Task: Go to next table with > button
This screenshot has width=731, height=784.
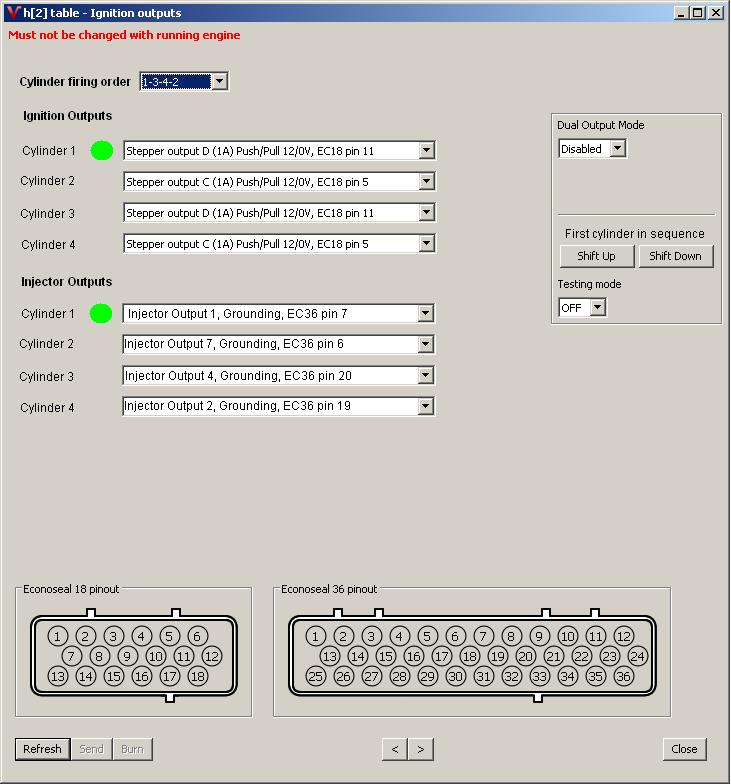Action: point(421,749)
